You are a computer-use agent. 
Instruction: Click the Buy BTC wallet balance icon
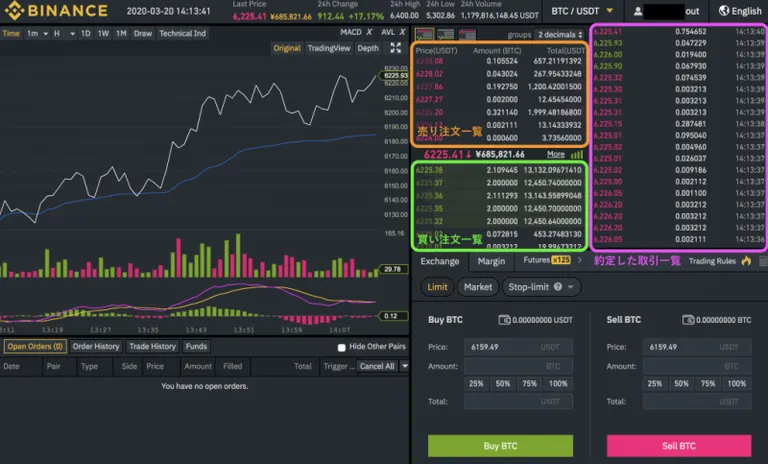(504, 320)
